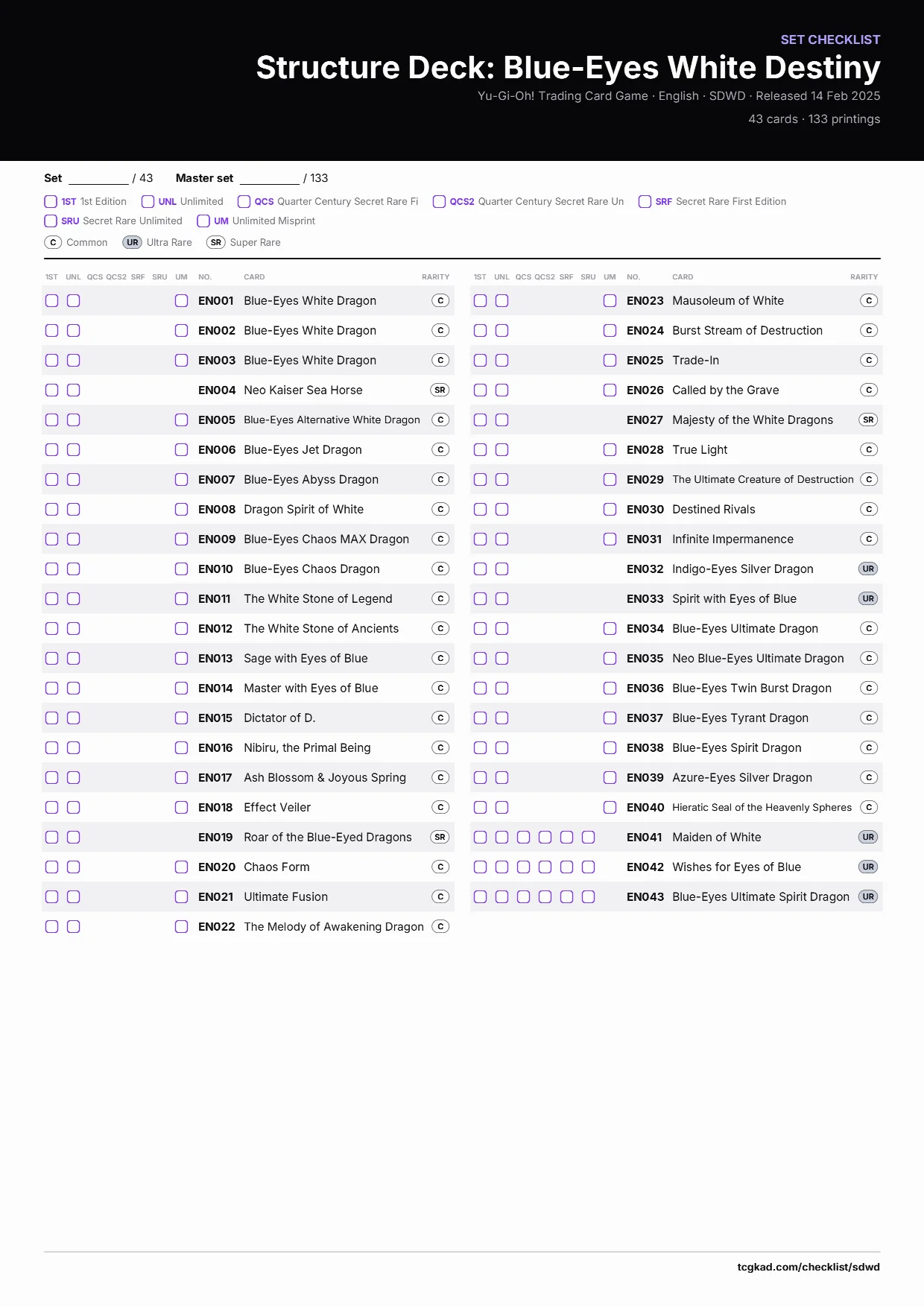Click the blank line after "Master set"
This screenshot has width=924, height=1307.
click(x=270, y=180)
